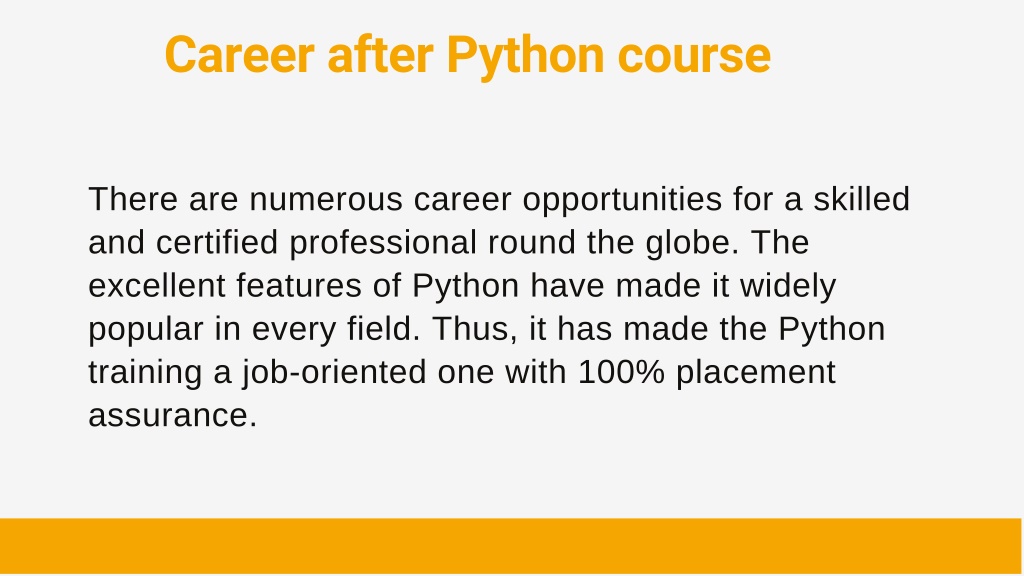Click the word "certified" in second line
Image resolution: width=1024 pixels, height=576 pixels.
[217, 242]
